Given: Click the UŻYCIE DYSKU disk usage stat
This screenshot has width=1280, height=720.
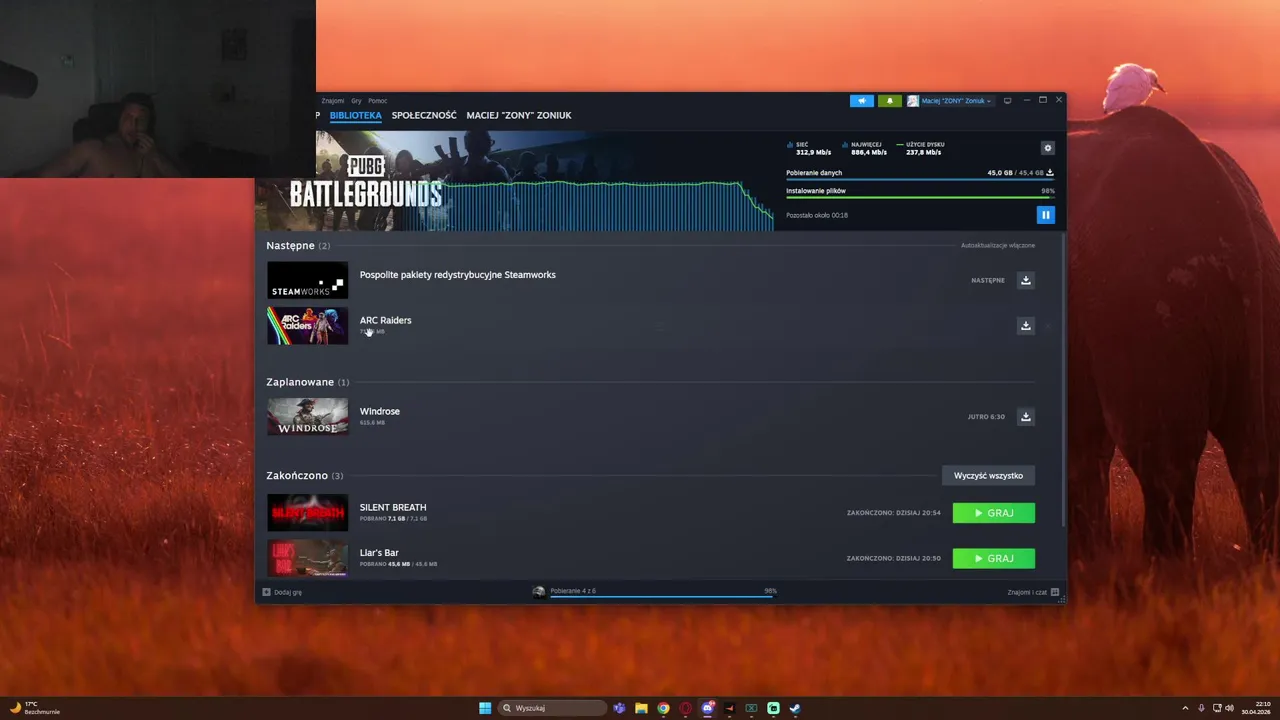Looking at the screenshot, I should coord(922,148).
